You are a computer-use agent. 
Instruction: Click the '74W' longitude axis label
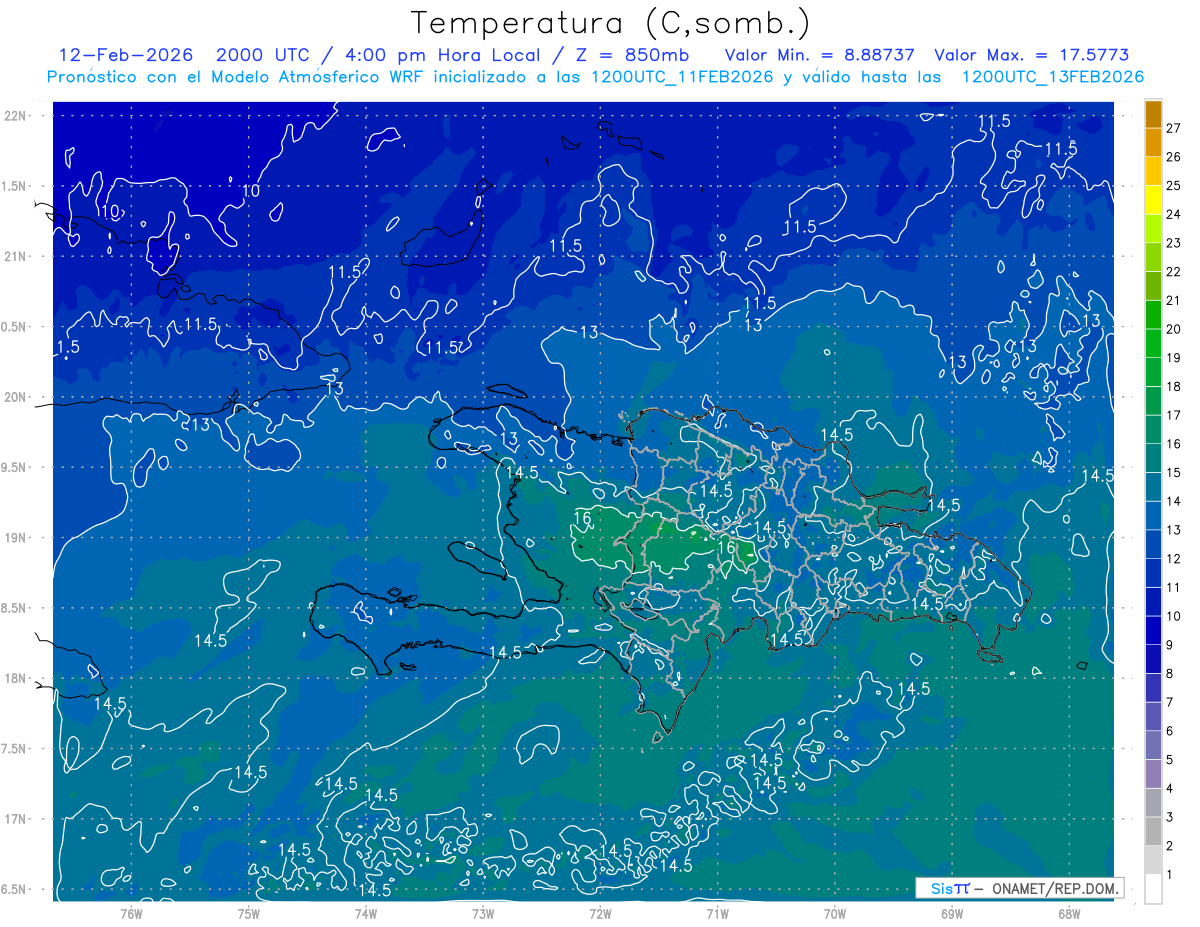click(366, 913)
